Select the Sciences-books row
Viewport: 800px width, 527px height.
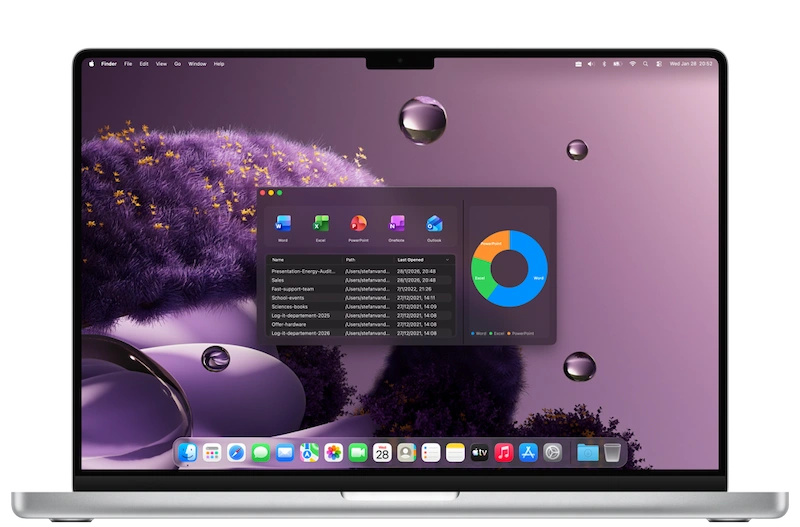click(x=360, y=307)
